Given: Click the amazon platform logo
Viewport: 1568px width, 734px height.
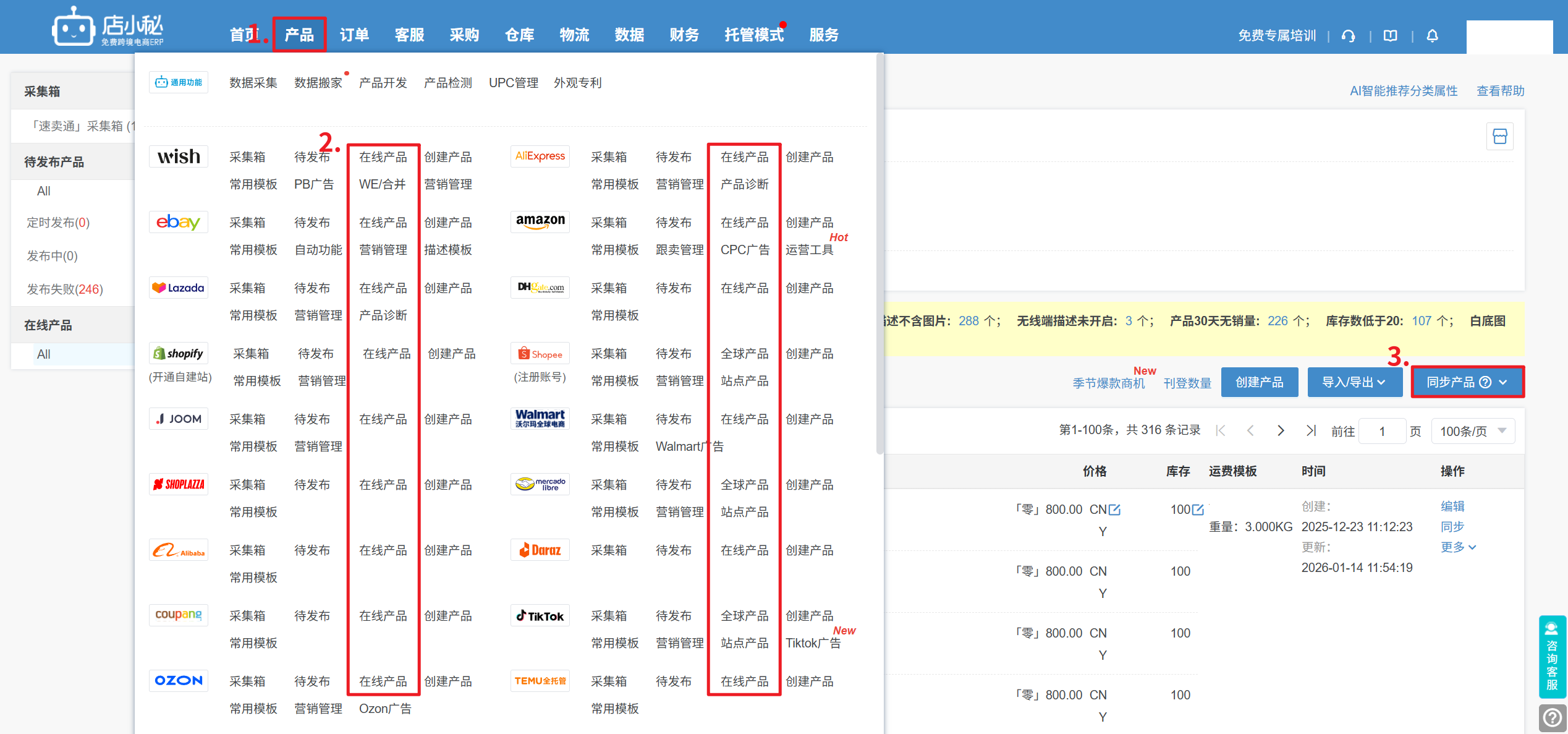Looking at the screenshot, I should (x=540, y=221).
